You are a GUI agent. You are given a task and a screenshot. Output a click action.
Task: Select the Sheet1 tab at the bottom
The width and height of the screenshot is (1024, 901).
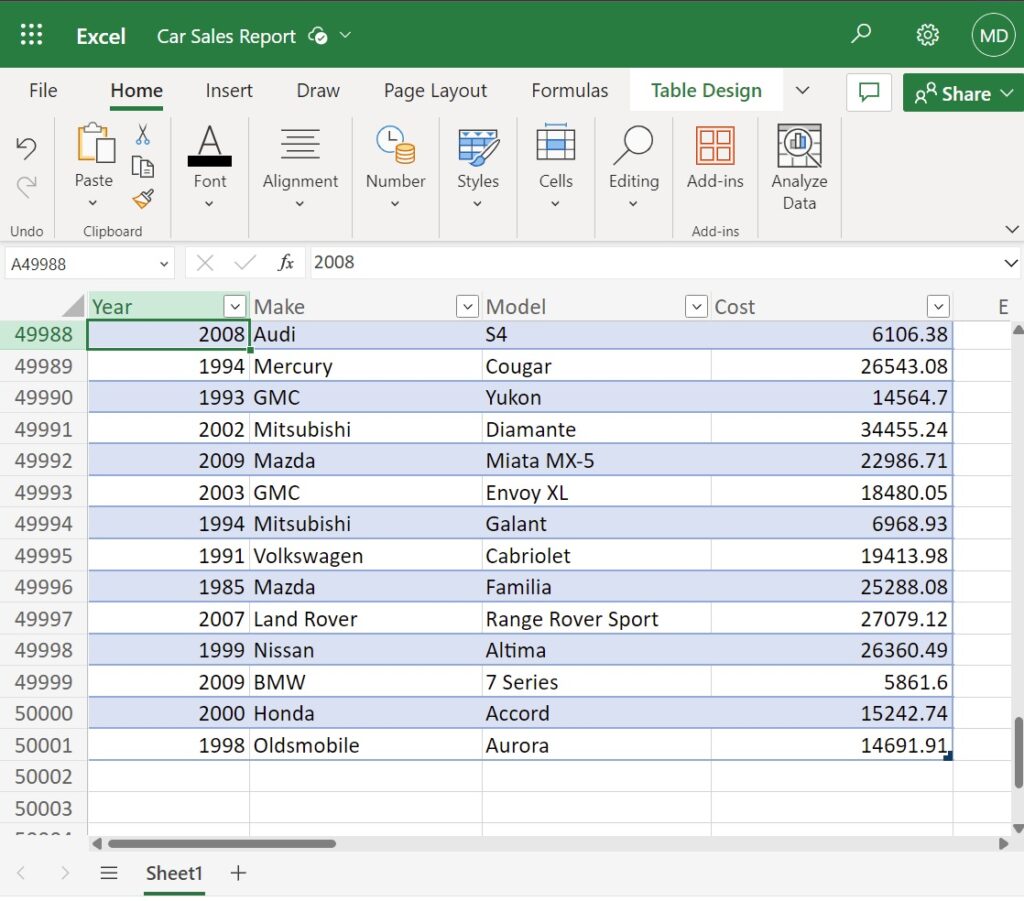[174, 873]
